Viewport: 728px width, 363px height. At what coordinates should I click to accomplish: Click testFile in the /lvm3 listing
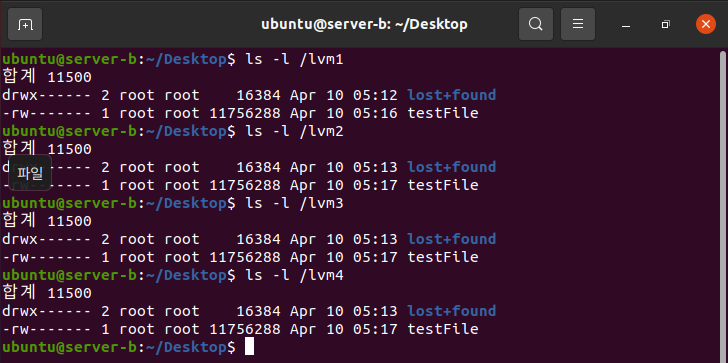pyautogui.click(x=443, y=257)
